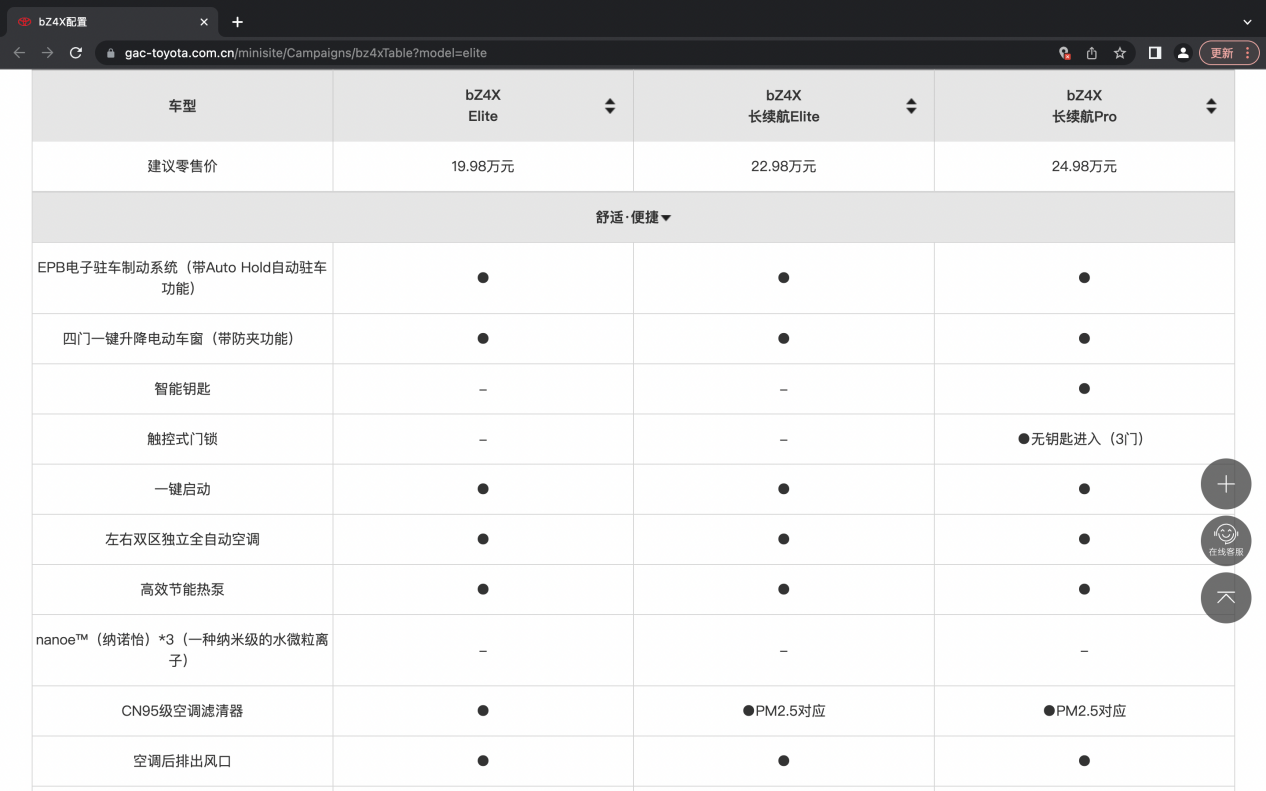This screenshot has width=1266, height=791.
Task: Click the 高效节能热泵 row label
Action: (182, 589)
